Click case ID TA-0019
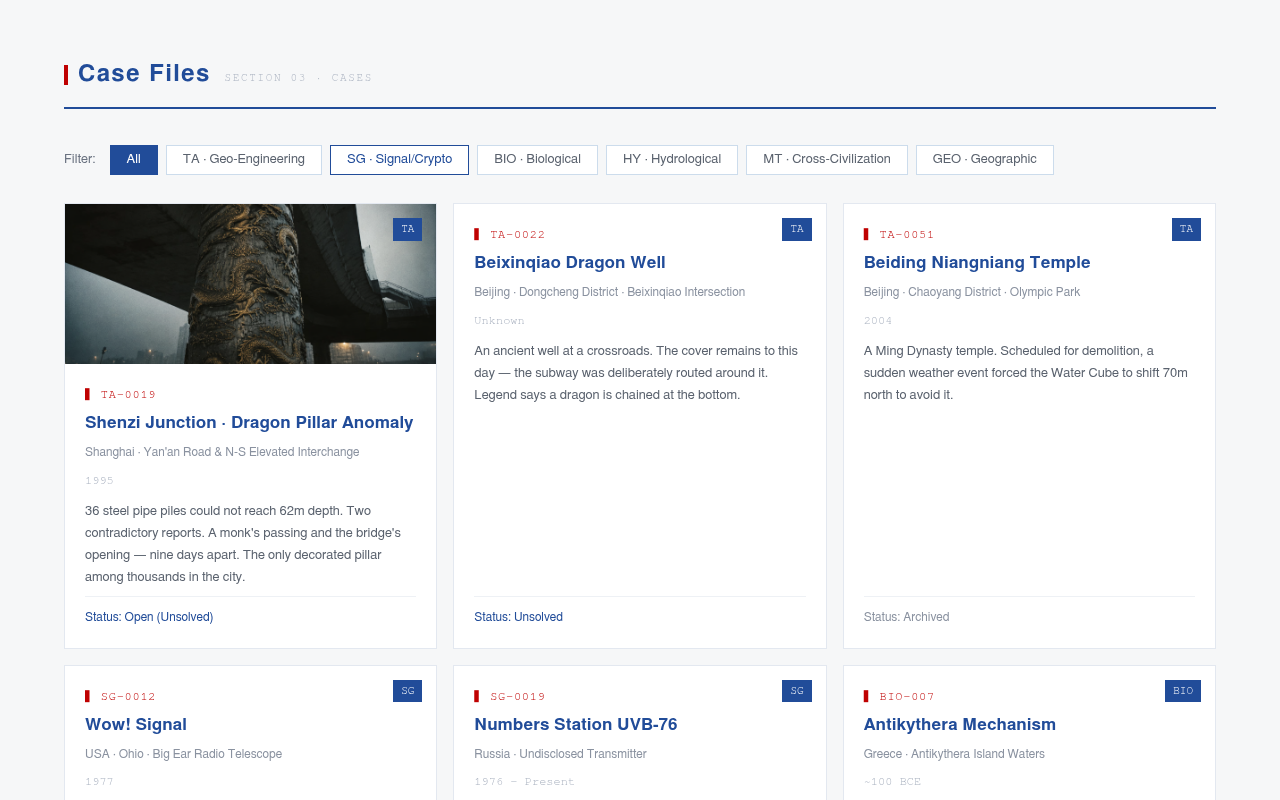Screen dimensions: 1280x800 pyautogui.click(x=128, y=395)
